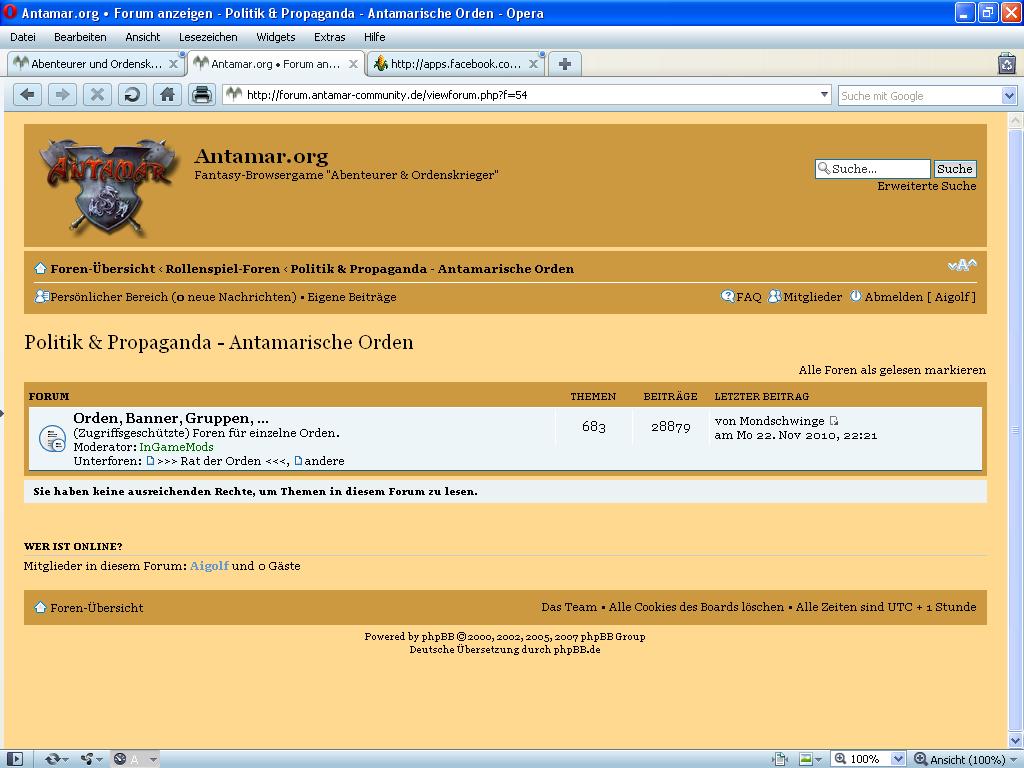Open the 100% zoom level dropdown

point(897,759)
